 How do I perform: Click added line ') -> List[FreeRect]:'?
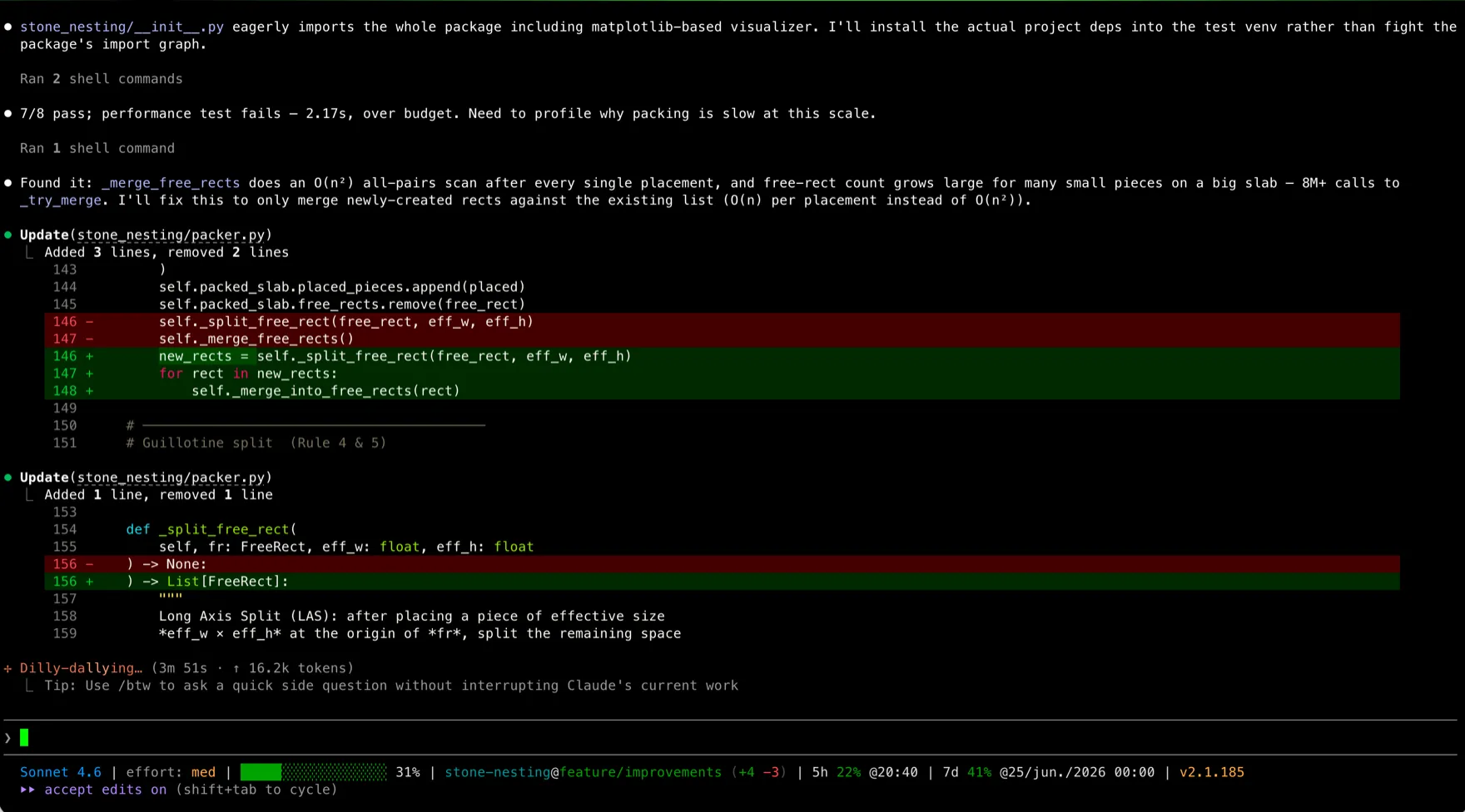click(723, 582)
